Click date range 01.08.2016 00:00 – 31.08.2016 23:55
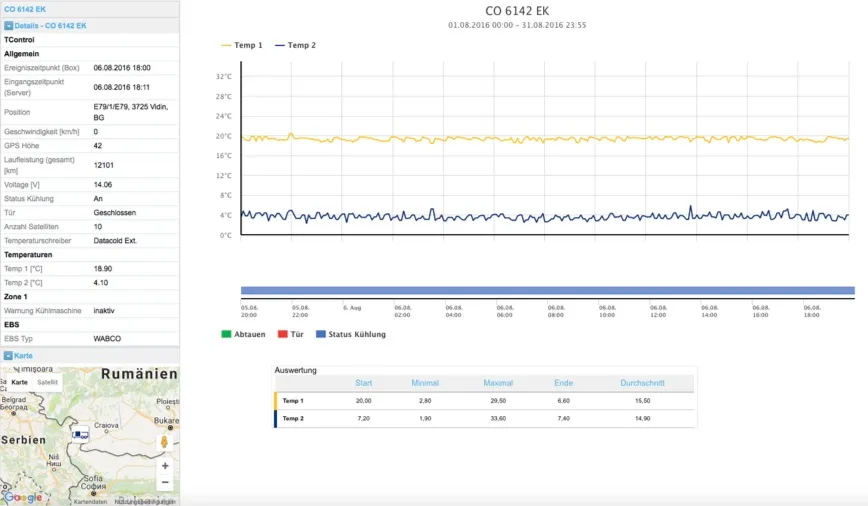 point(517,25)
